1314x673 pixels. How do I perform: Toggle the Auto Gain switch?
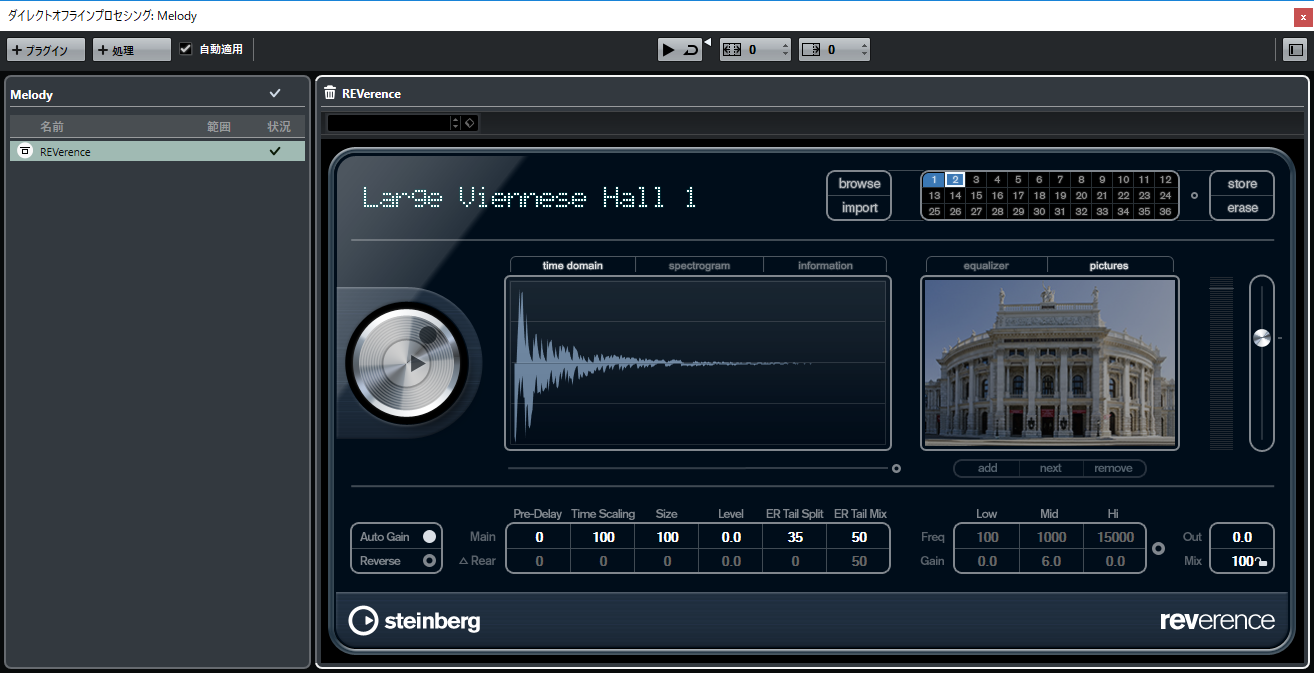tap(429, 537)
